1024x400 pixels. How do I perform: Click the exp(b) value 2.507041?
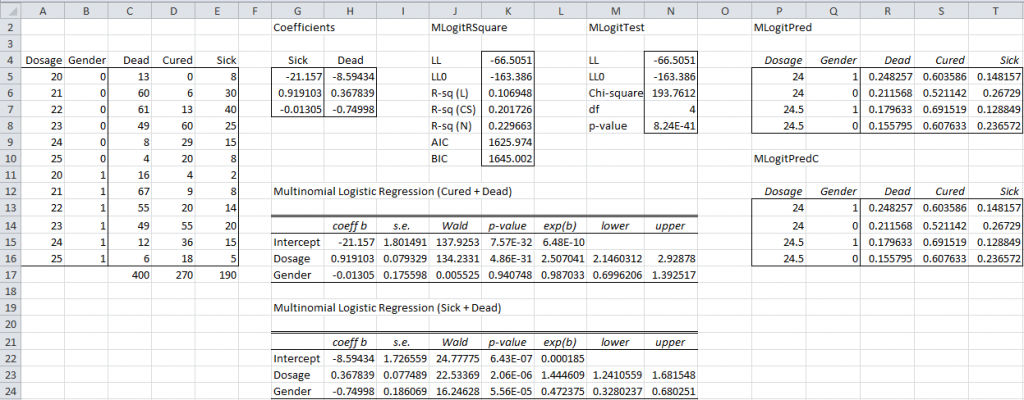click(x=562, y=259)
